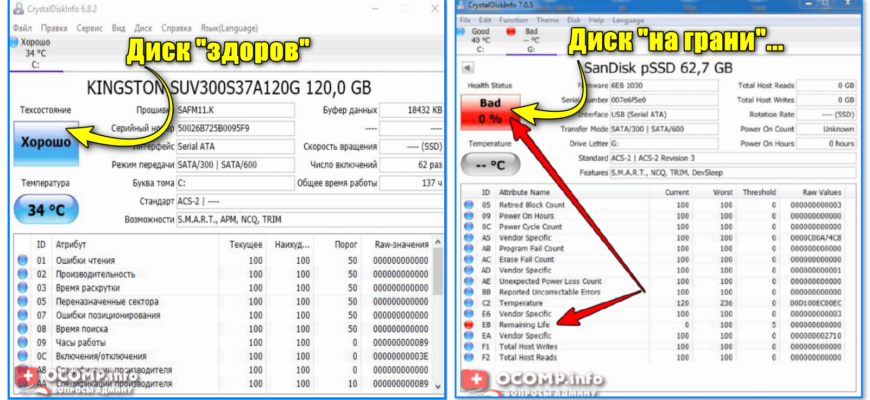The width and height of the screenshot is (870, 400).
Task: Click the Прошивка field showing SAFM11.K
Action: (235, 110)
